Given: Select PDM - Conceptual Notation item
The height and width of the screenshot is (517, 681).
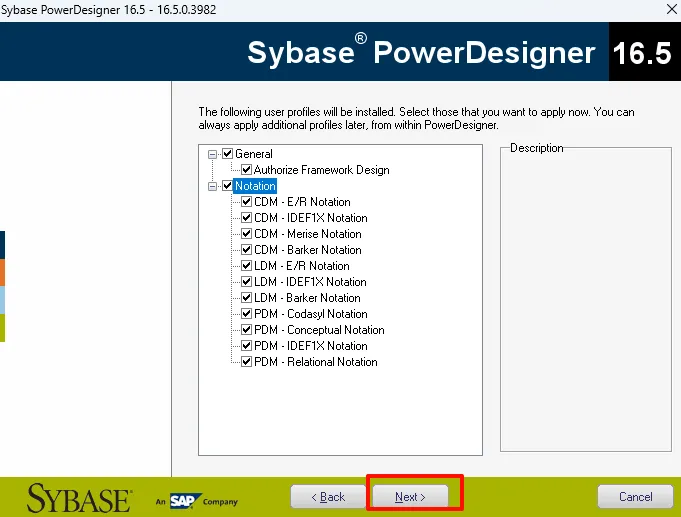Looking at the screenshot, I should tap(319, 330).
